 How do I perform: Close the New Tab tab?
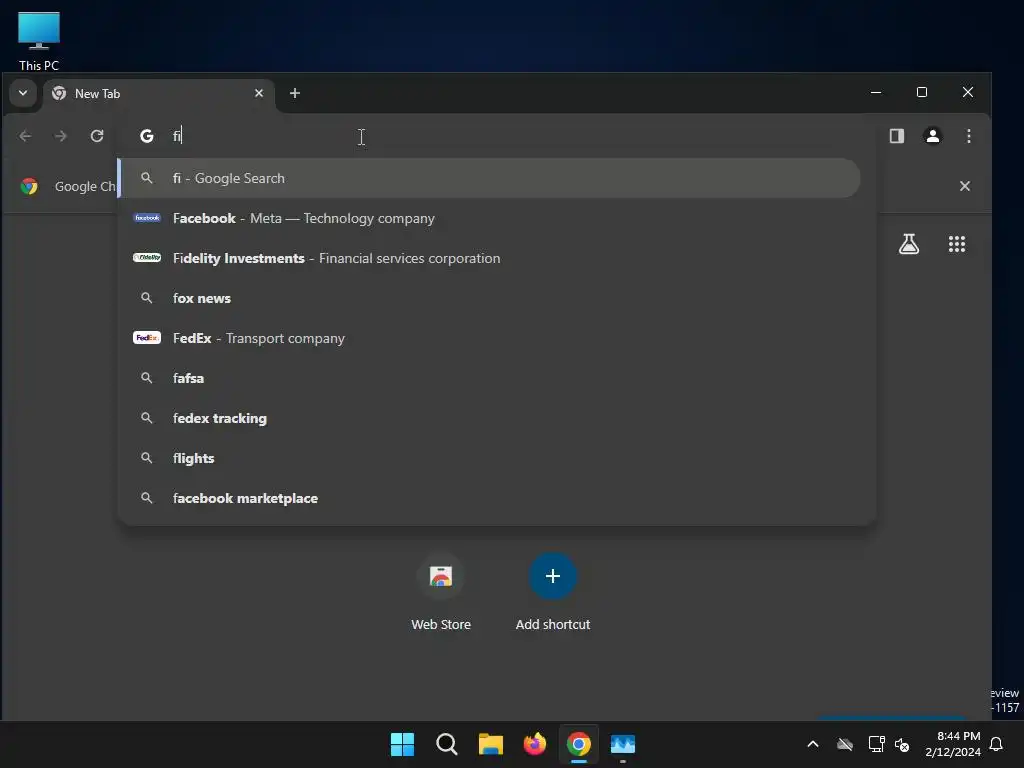tap(259, 93)
